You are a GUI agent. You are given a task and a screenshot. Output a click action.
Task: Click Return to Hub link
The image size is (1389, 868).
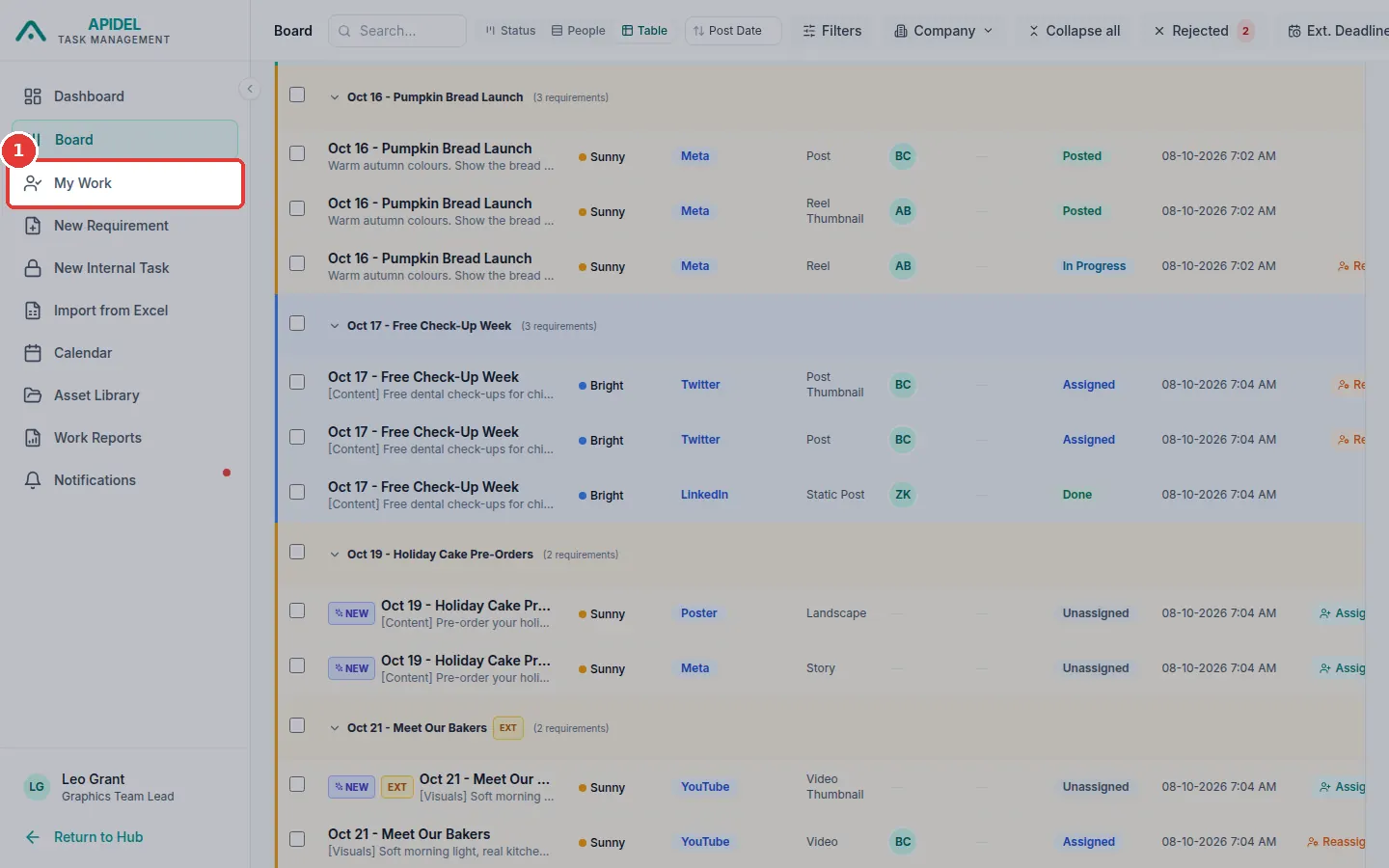[85, 837]
